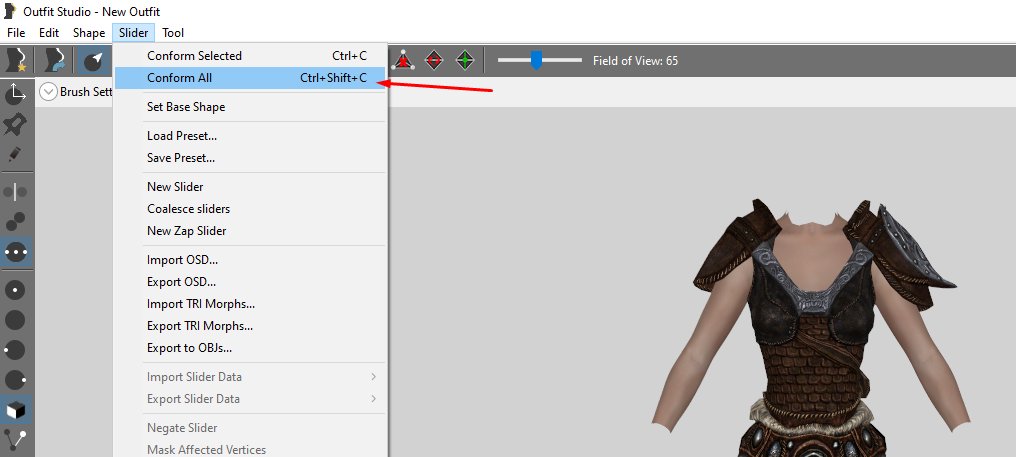Image resolution: width=1016 pixels, height=457 pixels.
Task: Open the Edit menu
Action: click(x=49, y=32)
